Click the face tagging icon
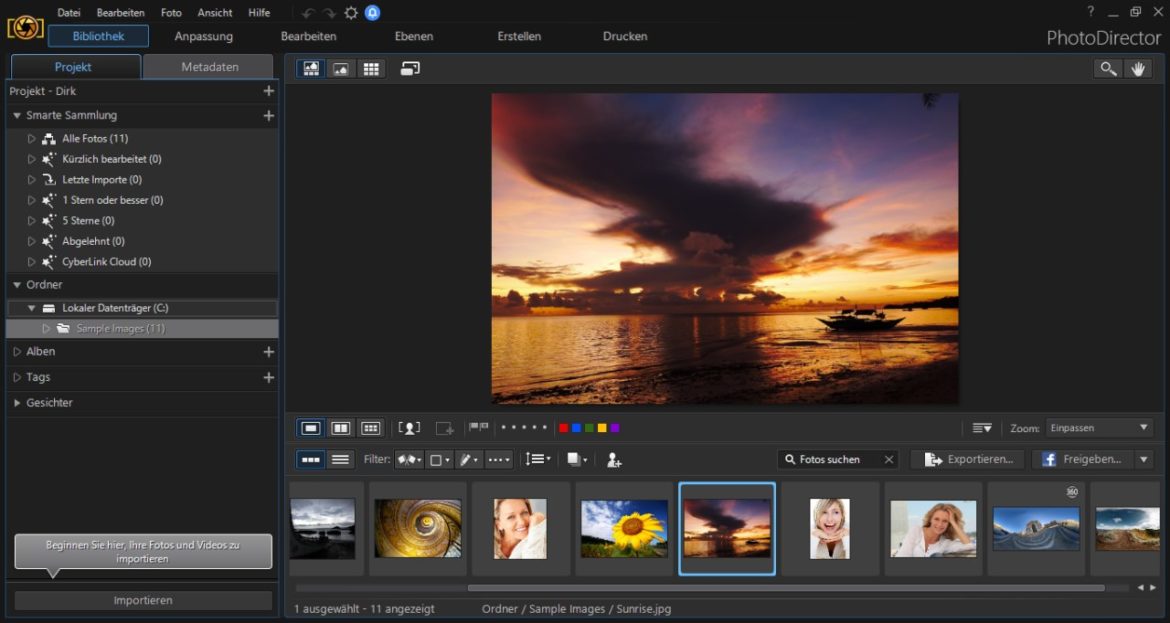This screenshot has width=1170, height=623. (409, 428)
